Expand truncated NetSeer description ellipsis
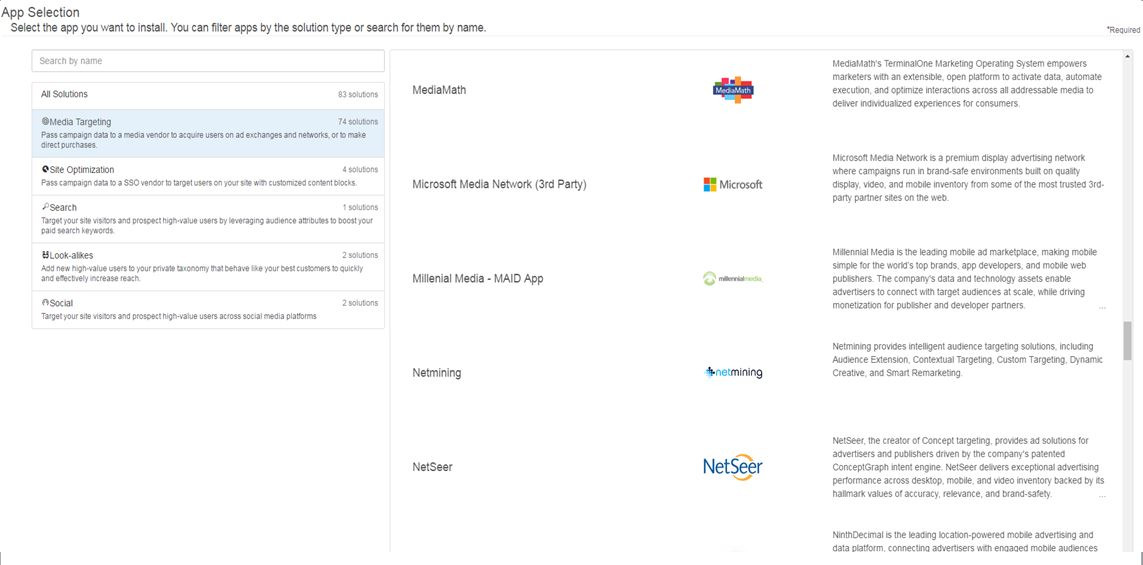The height and width of the screenshot is (565, 1143). point(1101,495)
